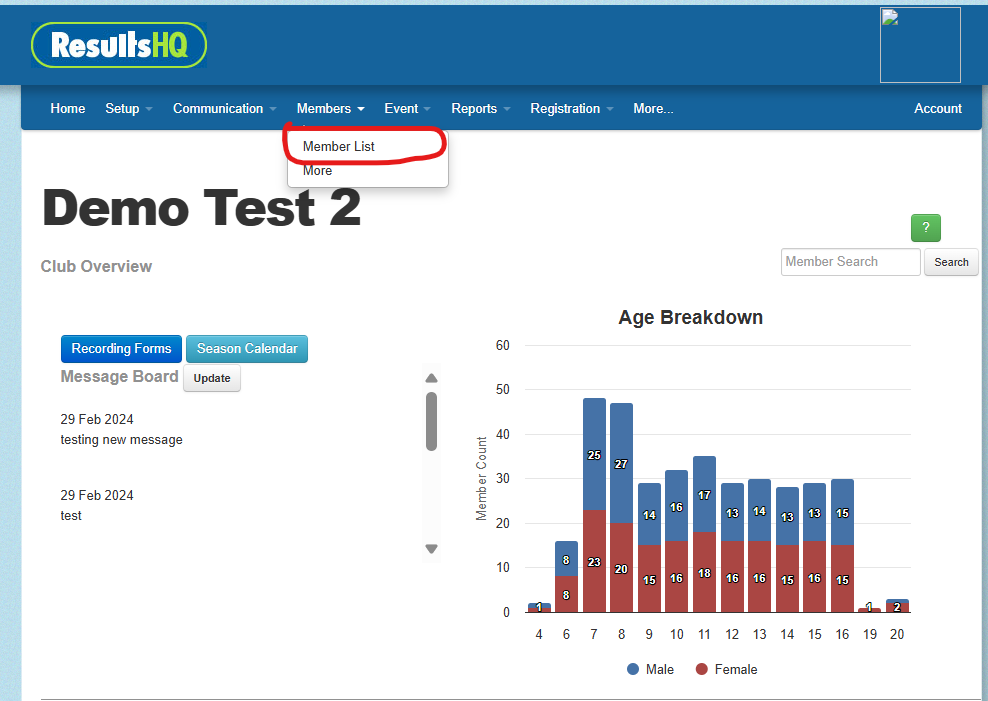
Task: Go to the Home page
Action: [x=68, y=108]
